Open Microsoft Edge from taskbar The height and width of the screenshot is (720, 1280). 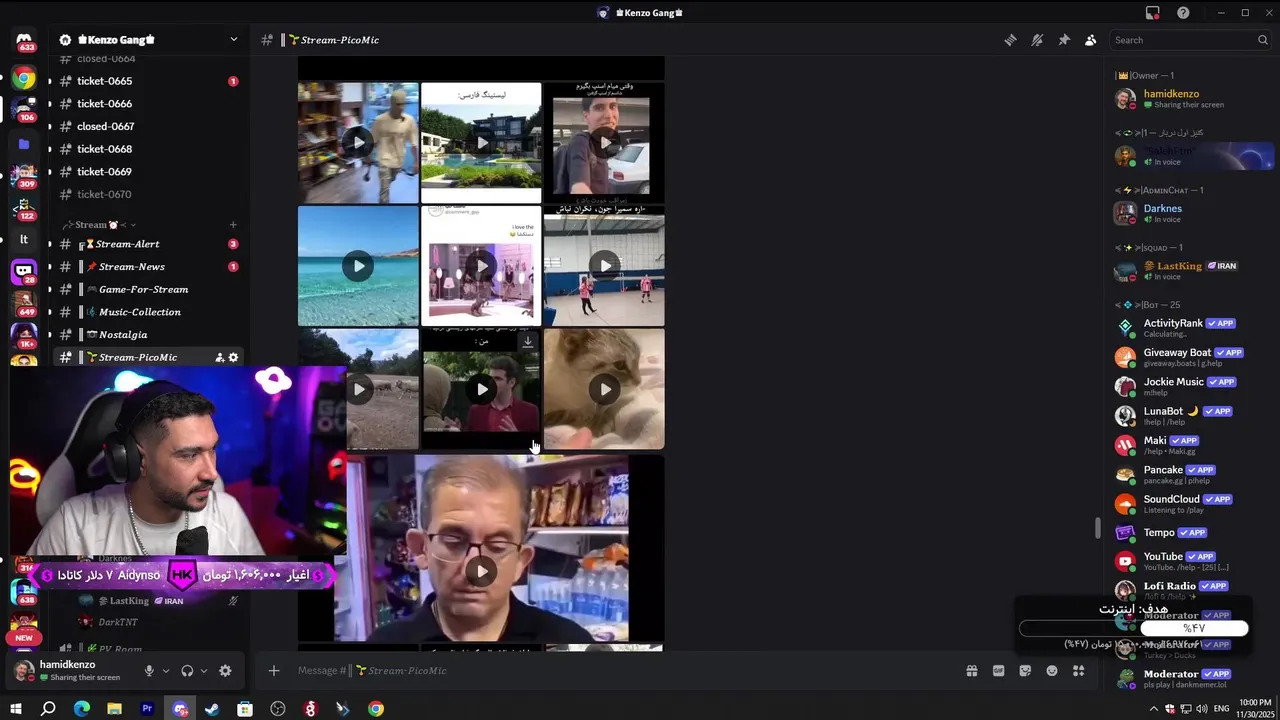(81, 709)
